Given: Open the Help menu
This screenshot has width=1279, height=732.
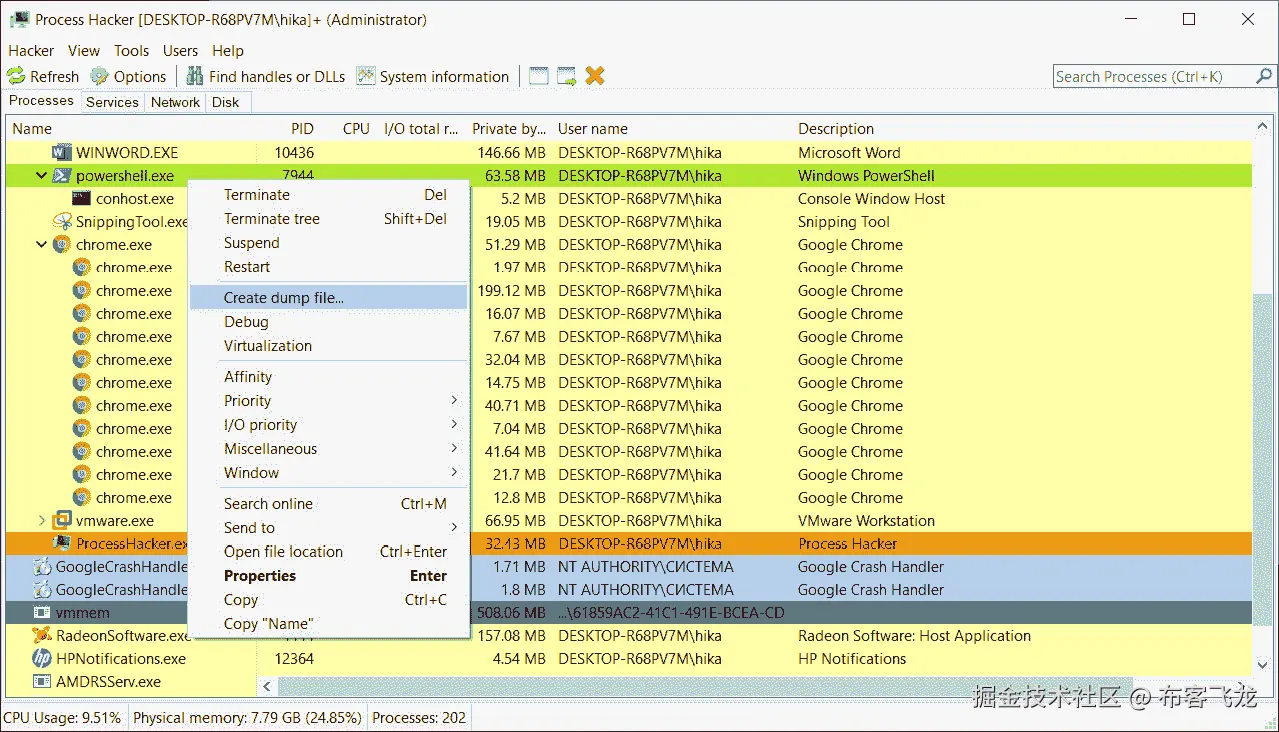Looking at the screenshot, I should [228, 51].
